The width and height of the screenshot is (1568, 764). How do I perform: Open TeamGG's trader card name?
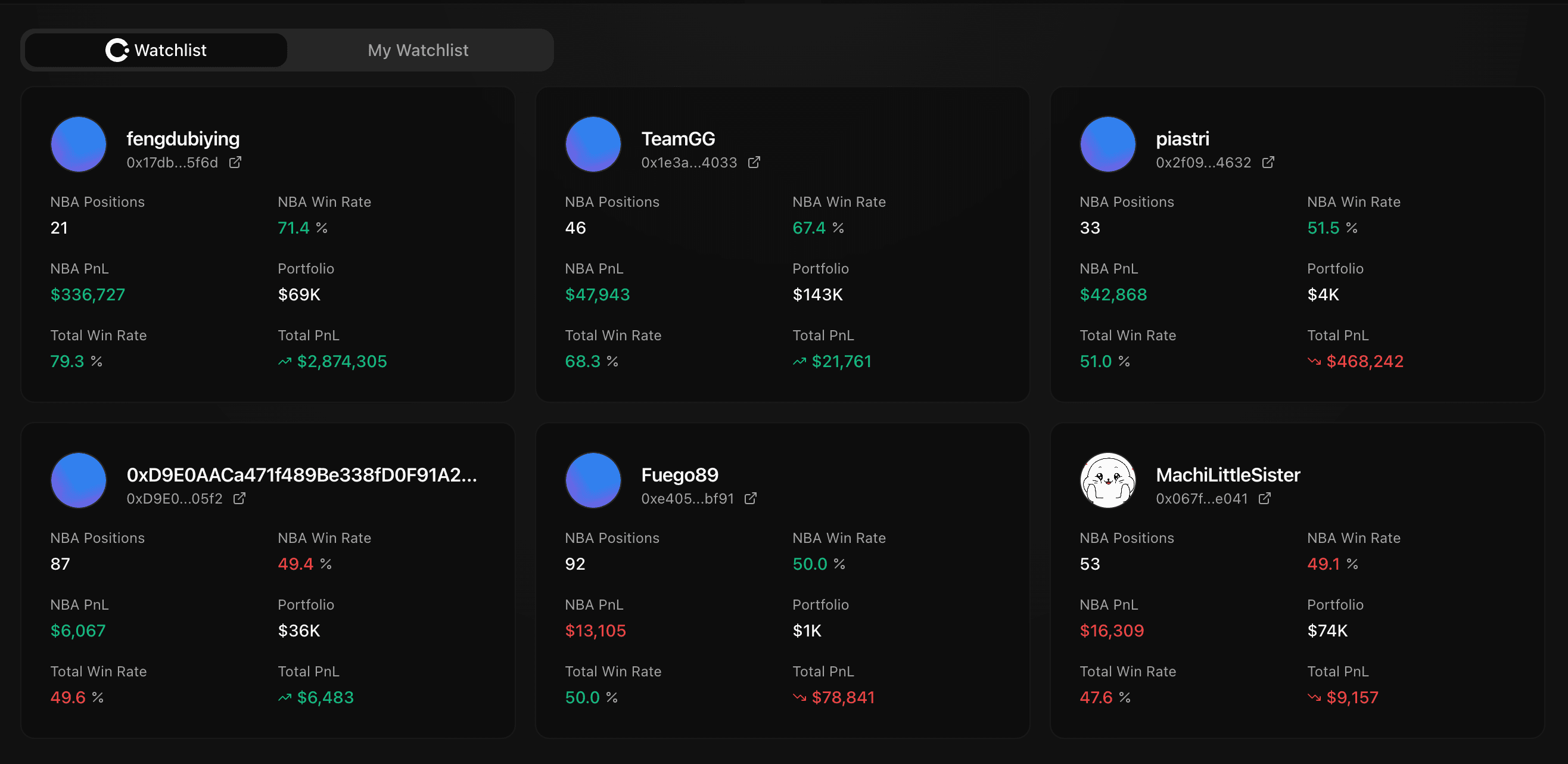[x=678, y=138]
